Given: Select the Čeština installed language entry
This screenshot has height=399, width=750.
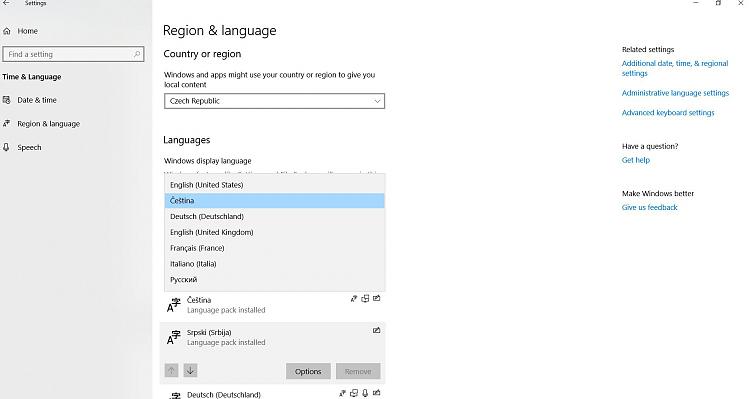Looking at the screenshot, I should 273,305.
